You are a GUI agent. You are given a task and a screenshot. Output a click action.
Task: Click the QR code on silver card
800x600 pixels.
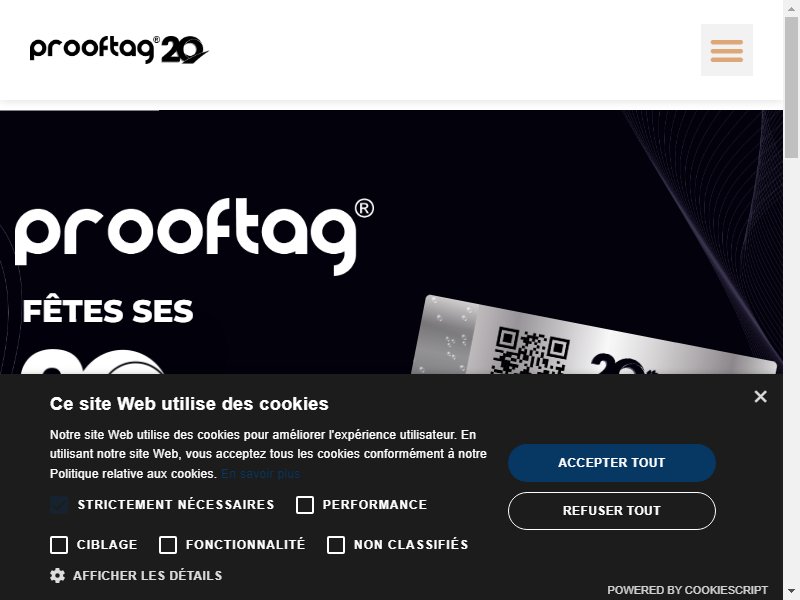[531, 351]
